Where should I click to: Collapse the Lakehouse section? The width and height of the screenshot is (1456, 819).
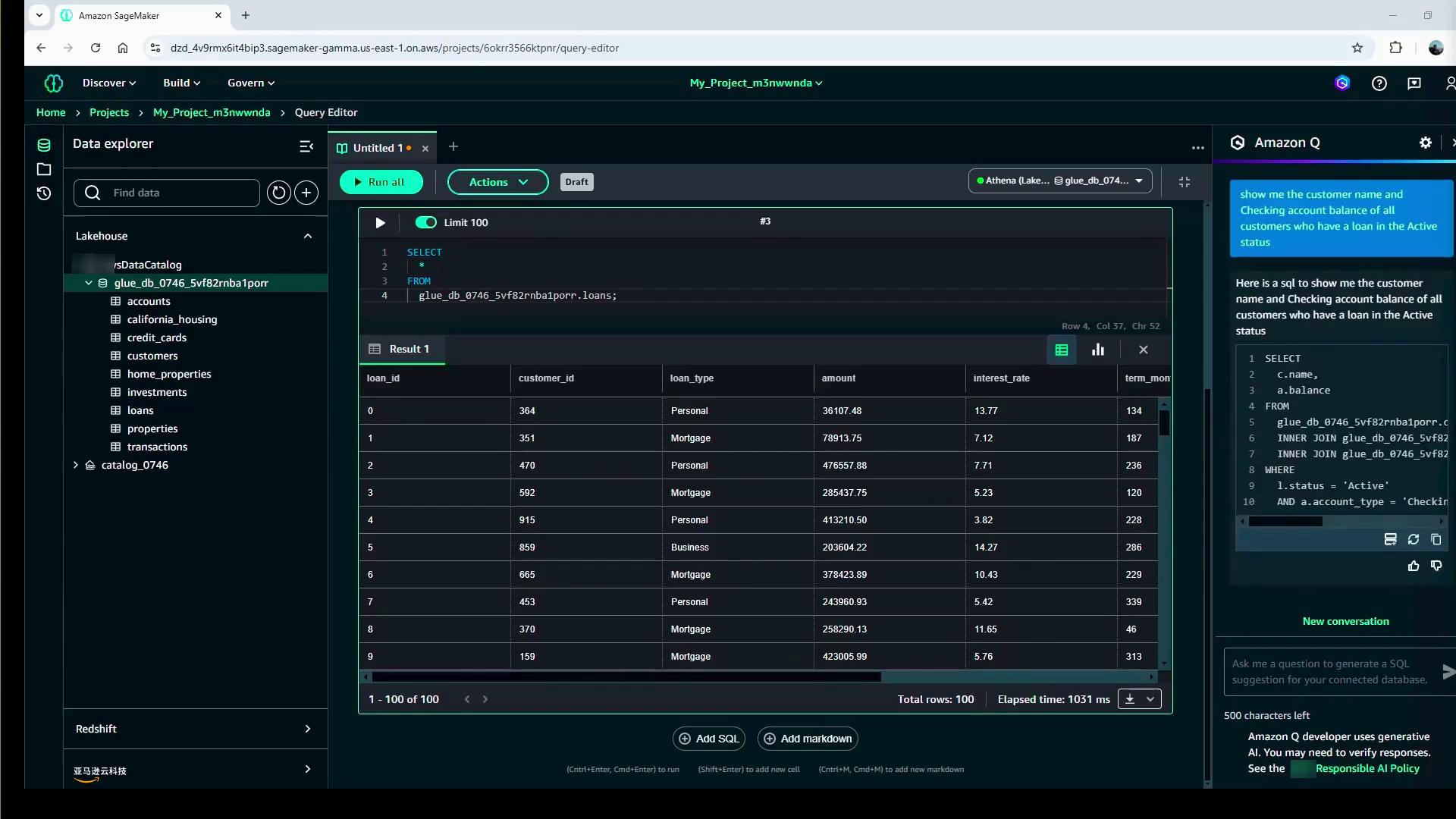(x=308, y=236)
